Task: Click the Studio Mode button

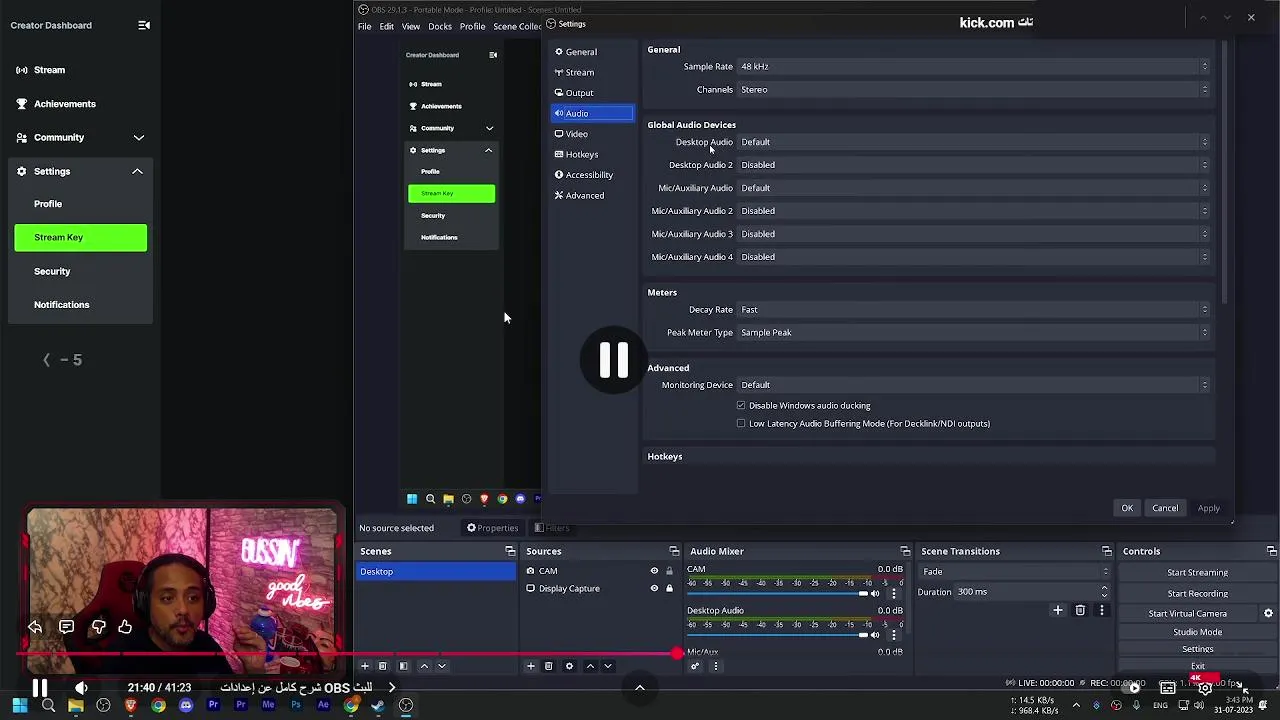Action: coord(1197,632)
